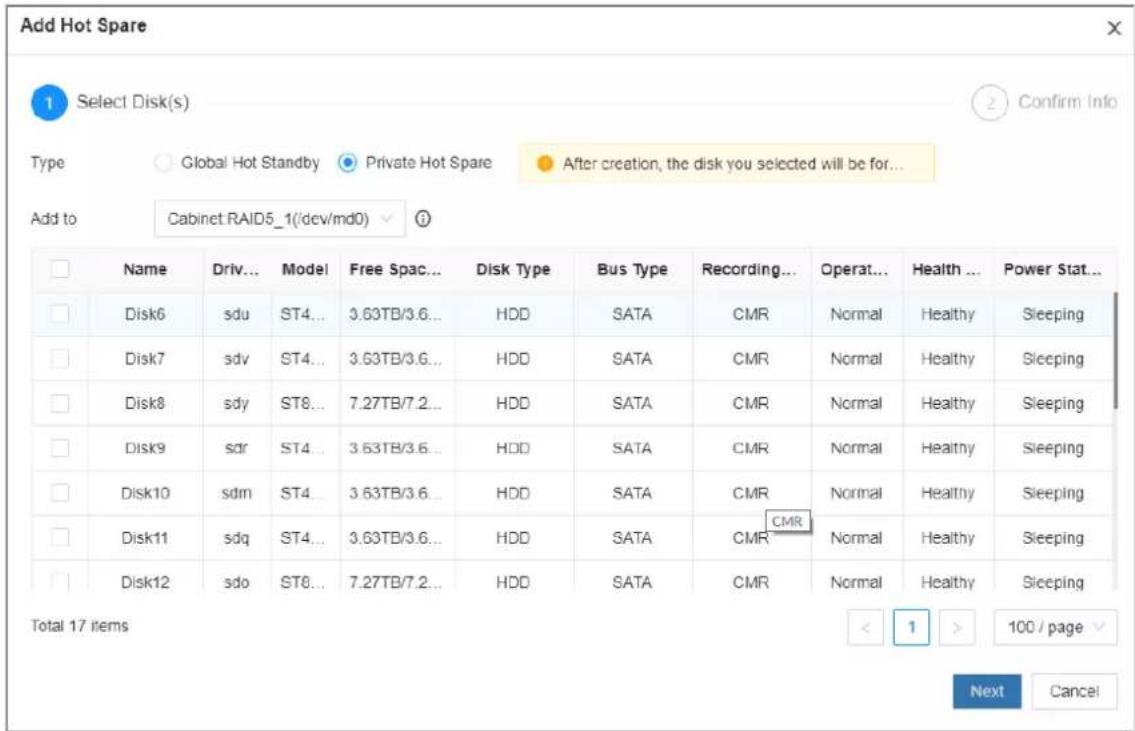The image size is (1135, 731).
Task: Click the Disk Type column header
Action: 513,269
